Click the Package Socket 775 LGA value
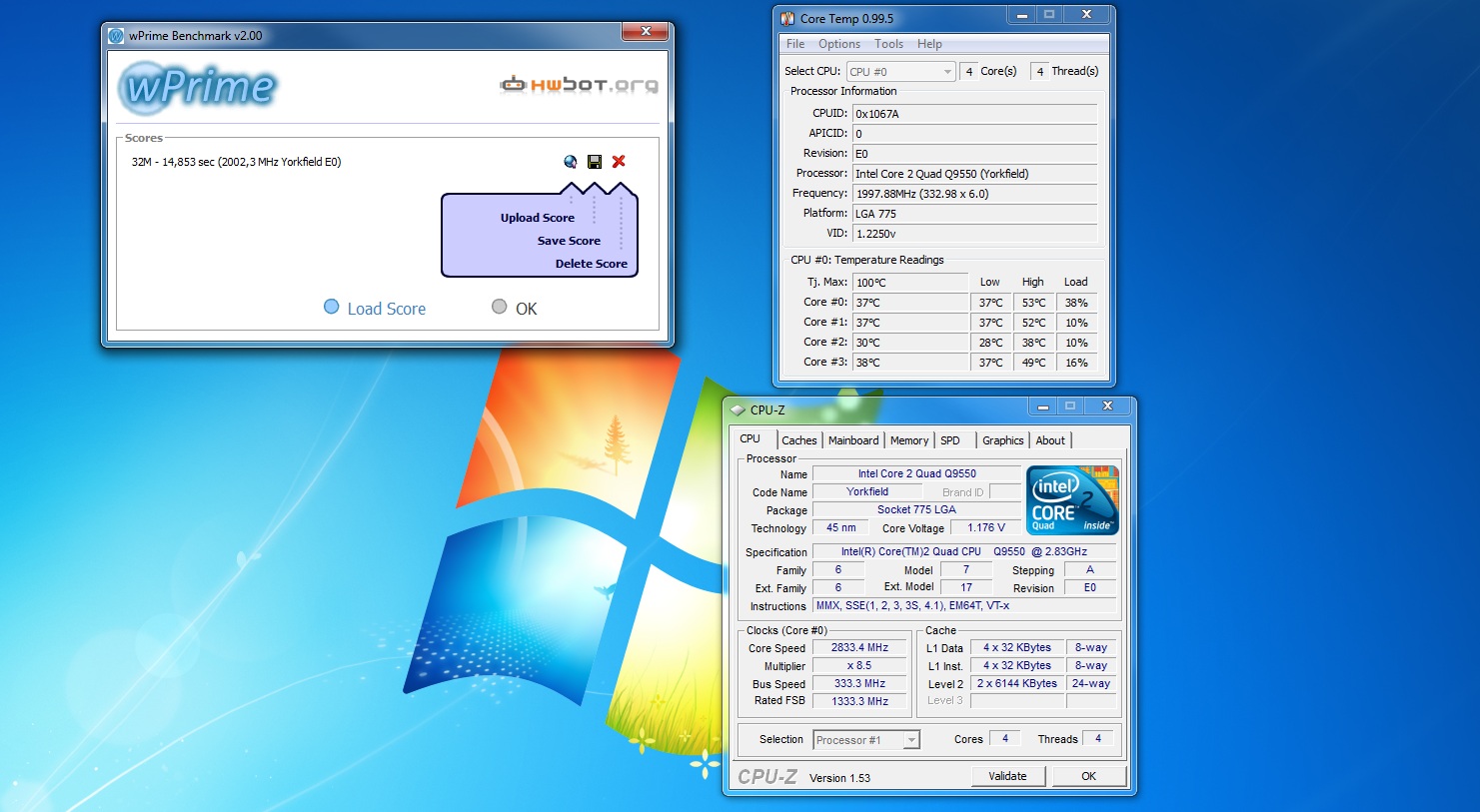Screen dimensions: 1480x812 [x=916, y=509]
